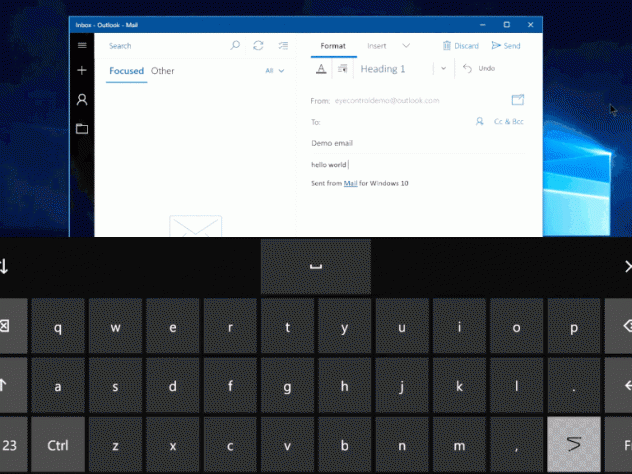Switch to Focused inbox tab
Screen dimensions: 632x474
(127, 71)
